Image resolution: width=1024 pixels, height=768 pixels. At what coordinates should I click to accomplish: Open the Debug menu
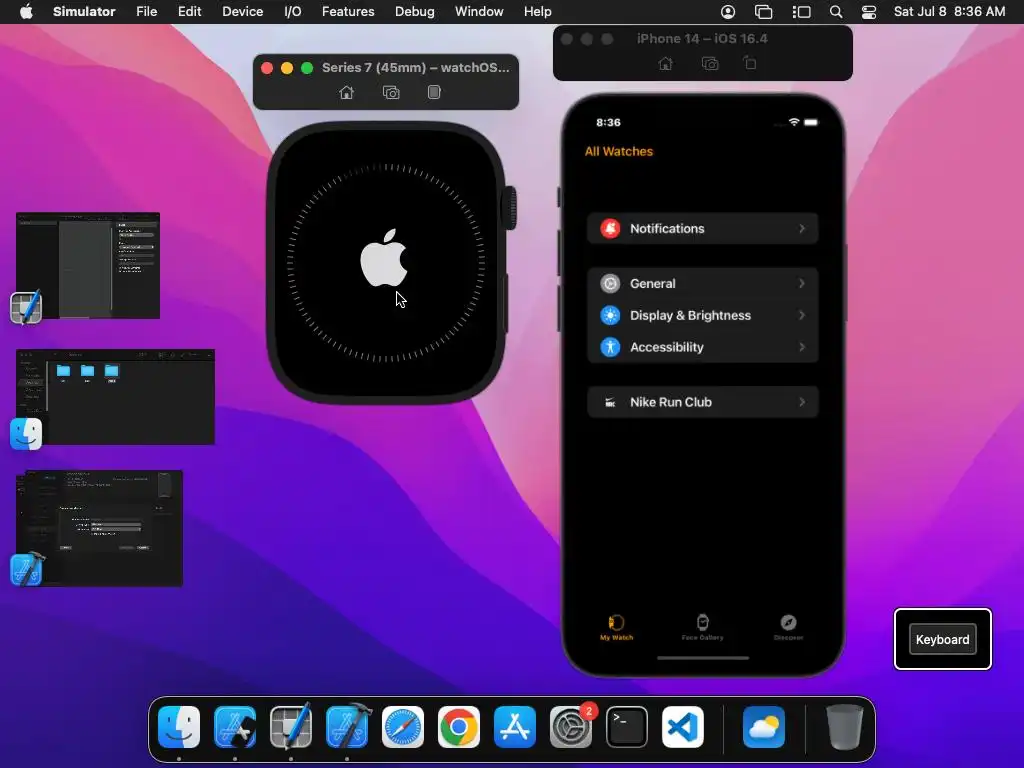pyautogui.click(x=415, y=12)
